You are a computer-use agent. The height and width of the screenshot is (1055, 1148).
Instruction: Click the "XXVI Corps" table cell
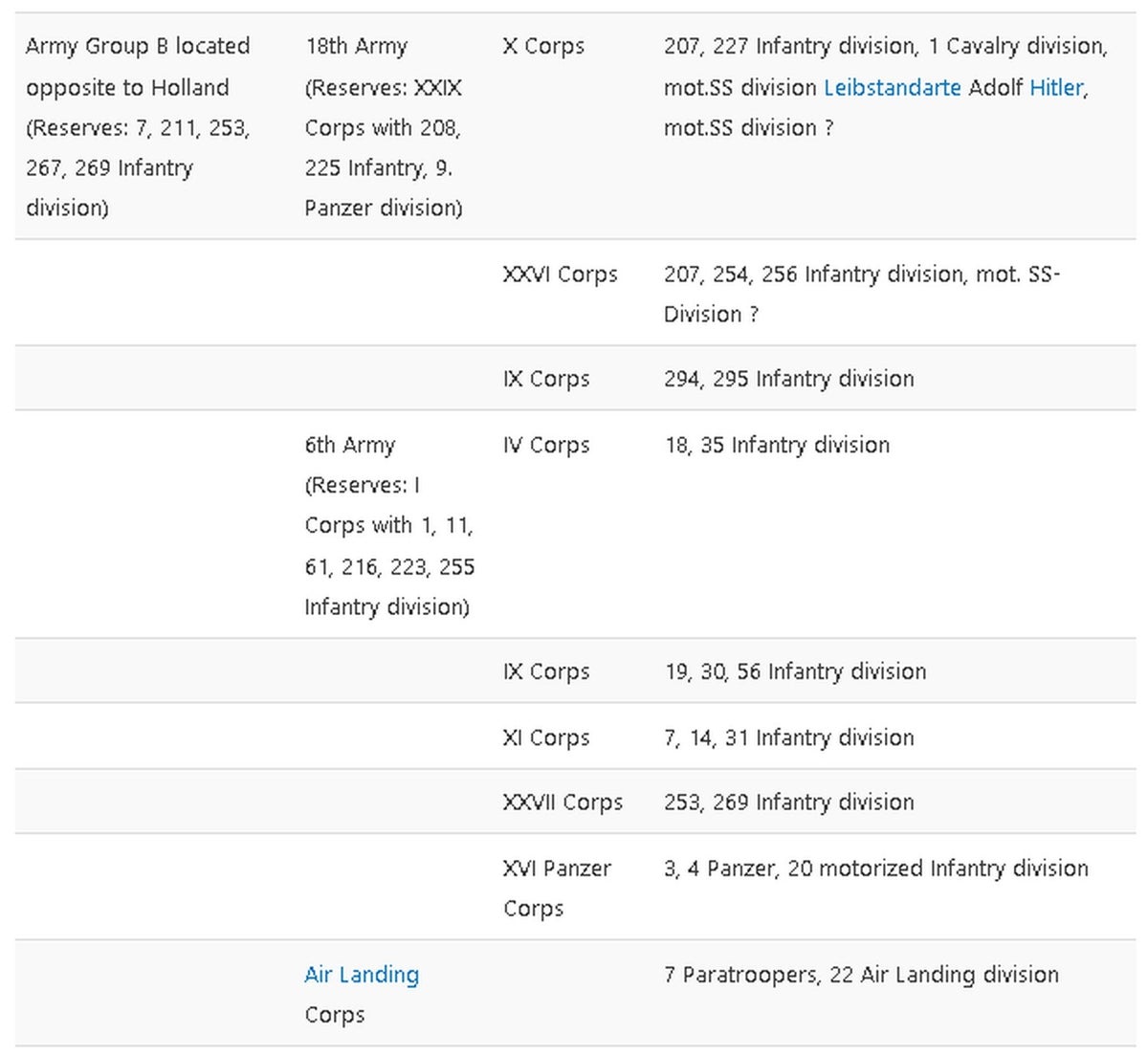(x=560, y=275)
